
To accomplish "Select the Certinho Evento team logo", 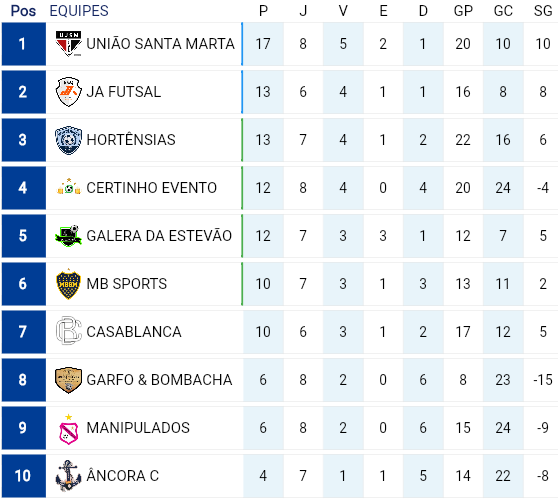I will (x=69, y=187).
